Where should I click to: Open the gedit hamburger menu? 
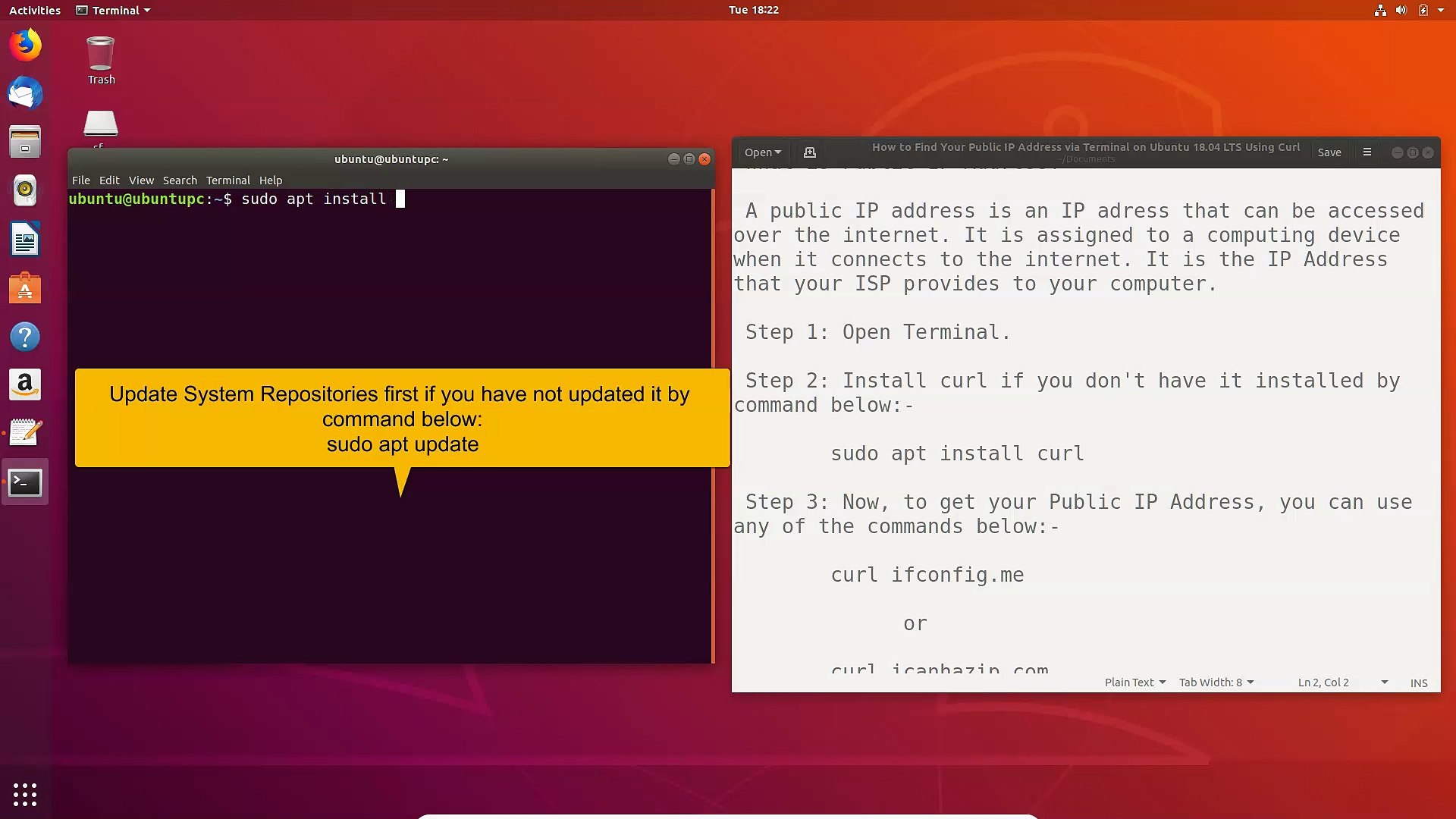1367,152
